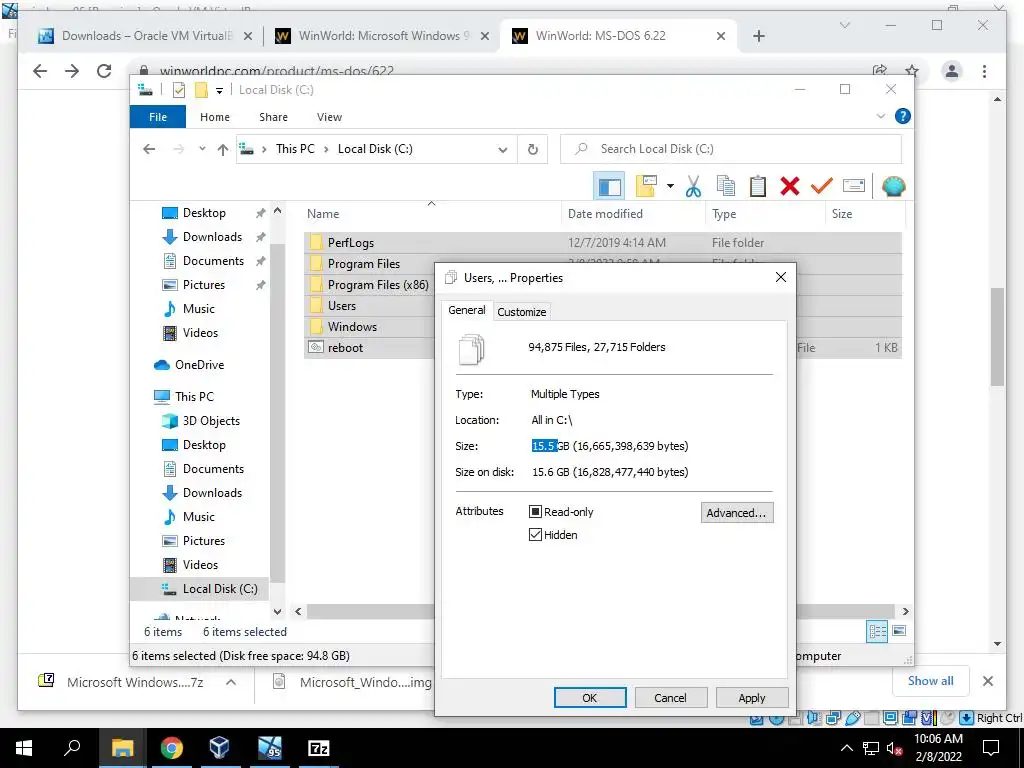1024x768 pixels.
Task: Uncheck the Hidden attribute checkbox
Action: pyautogui.click(x=536, y=535)
